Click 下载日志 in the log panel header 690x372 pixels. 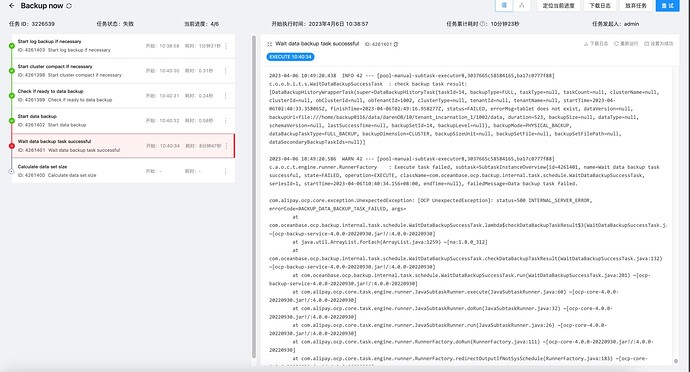pos(596,44)
